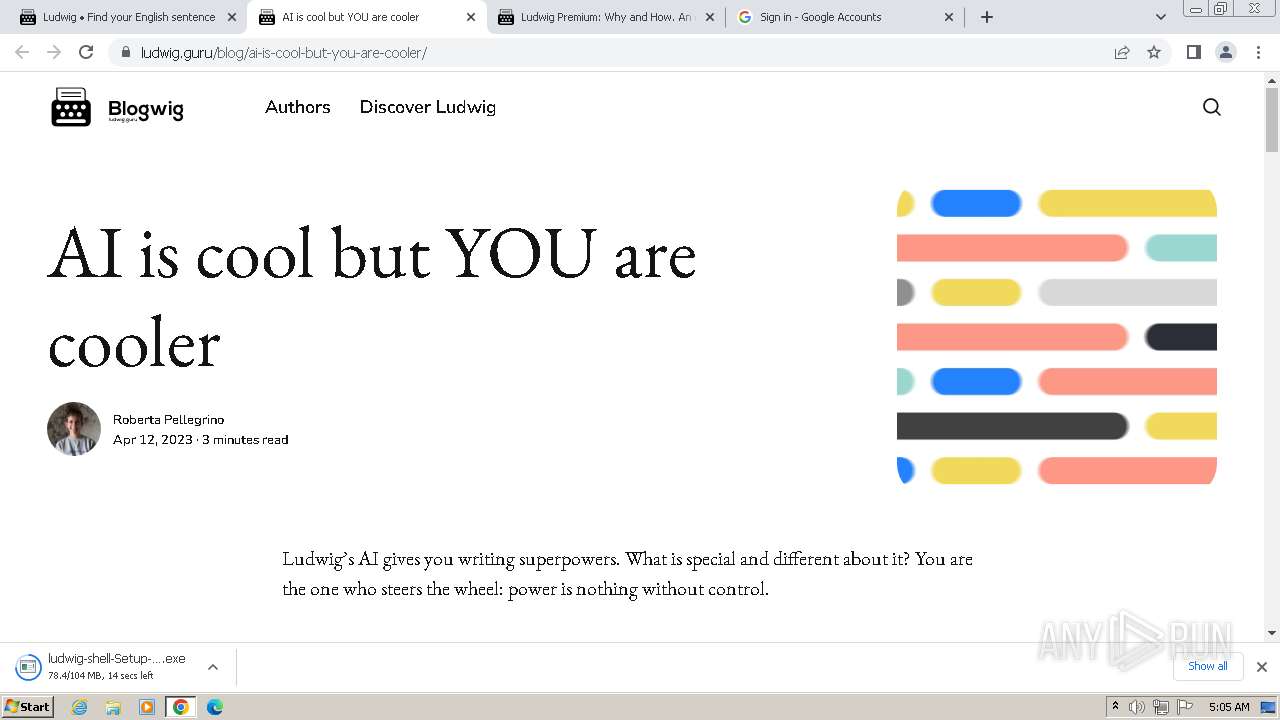Open the blog search magnifier icon
1280x720 pixels.
pyautogui.click(x=1212, y=107)
